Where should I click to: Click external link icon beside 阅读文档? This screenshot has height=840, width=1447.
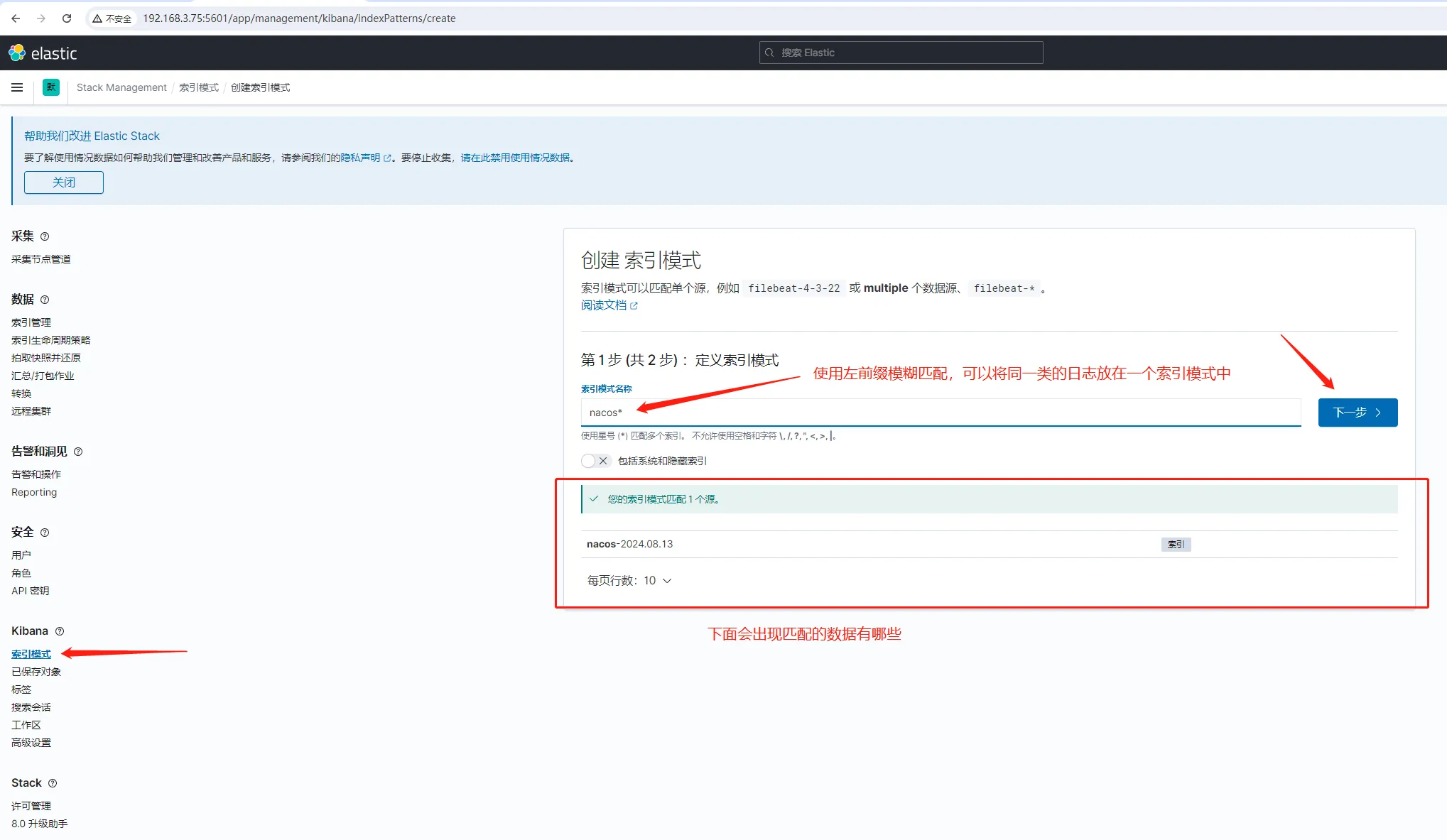634,306
